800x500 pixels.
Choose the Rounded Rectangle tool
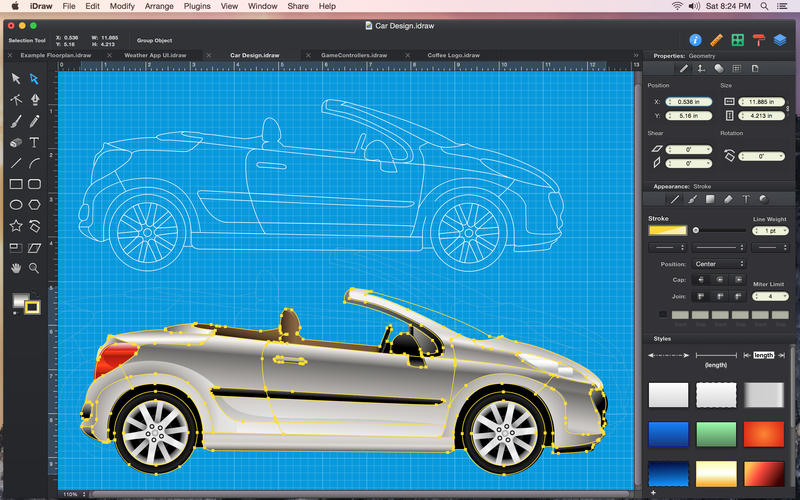pos(34,184)
